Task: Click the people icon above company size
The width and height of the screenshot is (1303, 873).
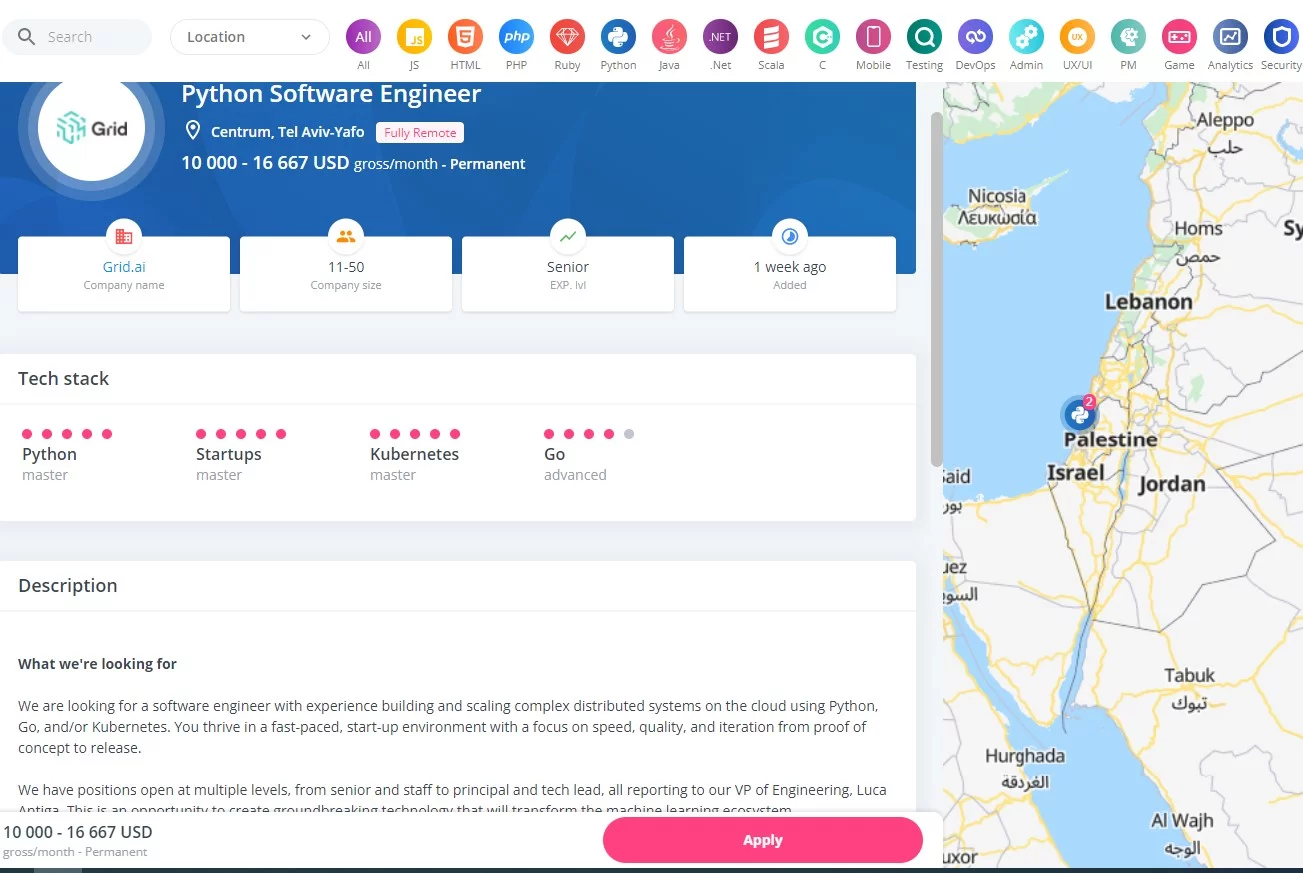Action: point(346,237)
